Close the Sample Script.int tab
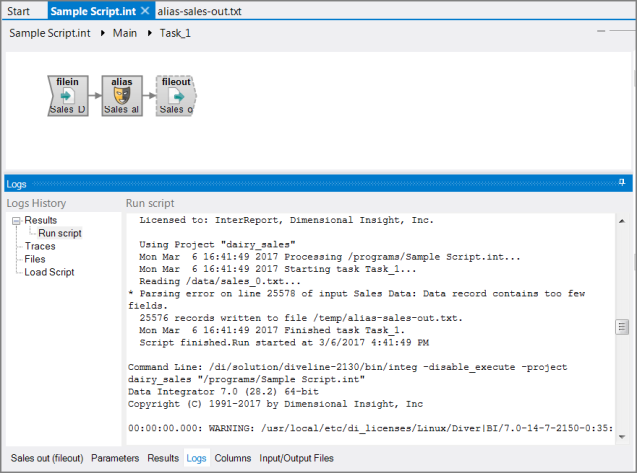The image size is (637, 473). 145,11
